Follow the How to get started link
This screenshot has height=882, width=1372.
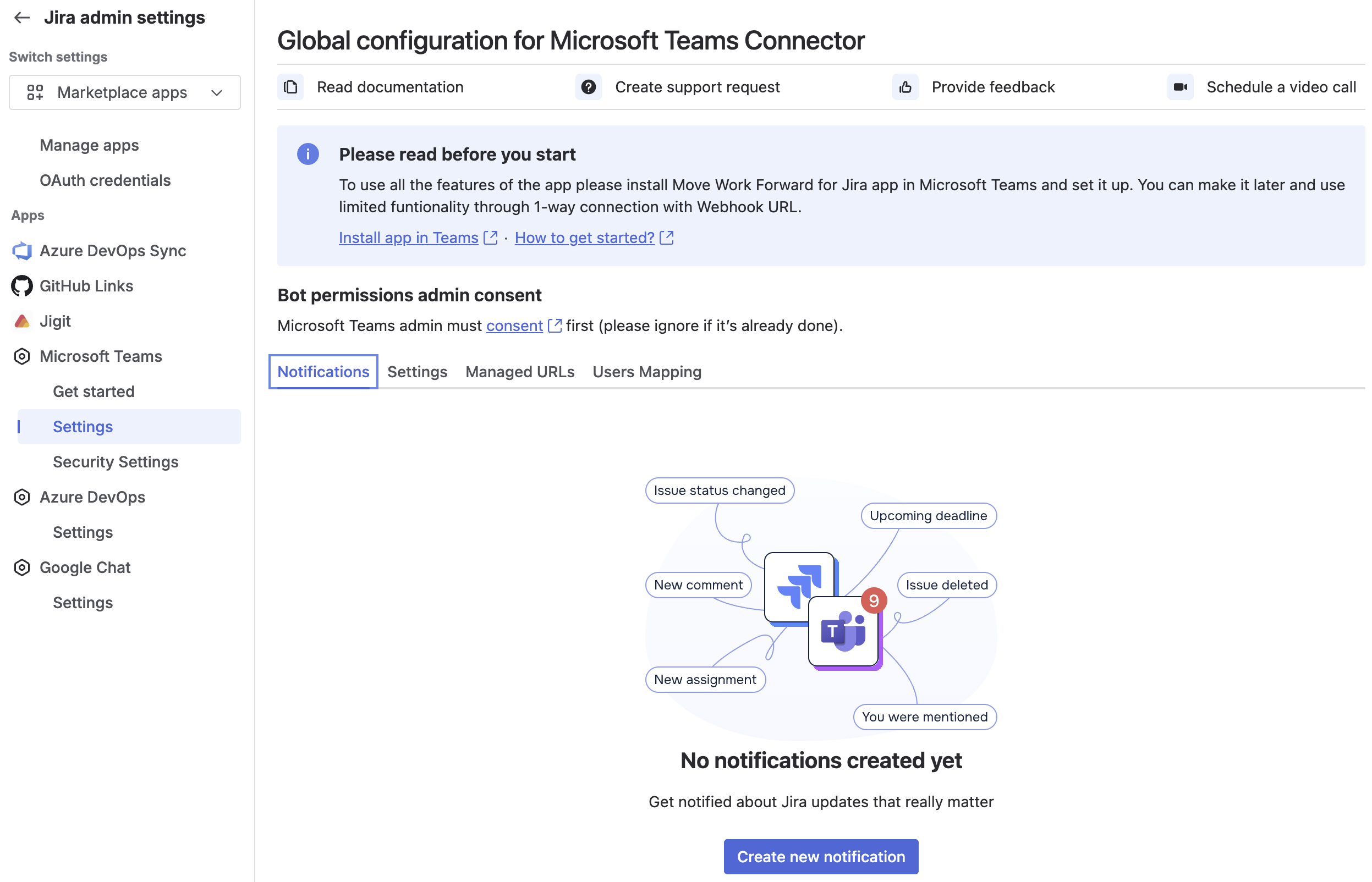tap(584, 238)
